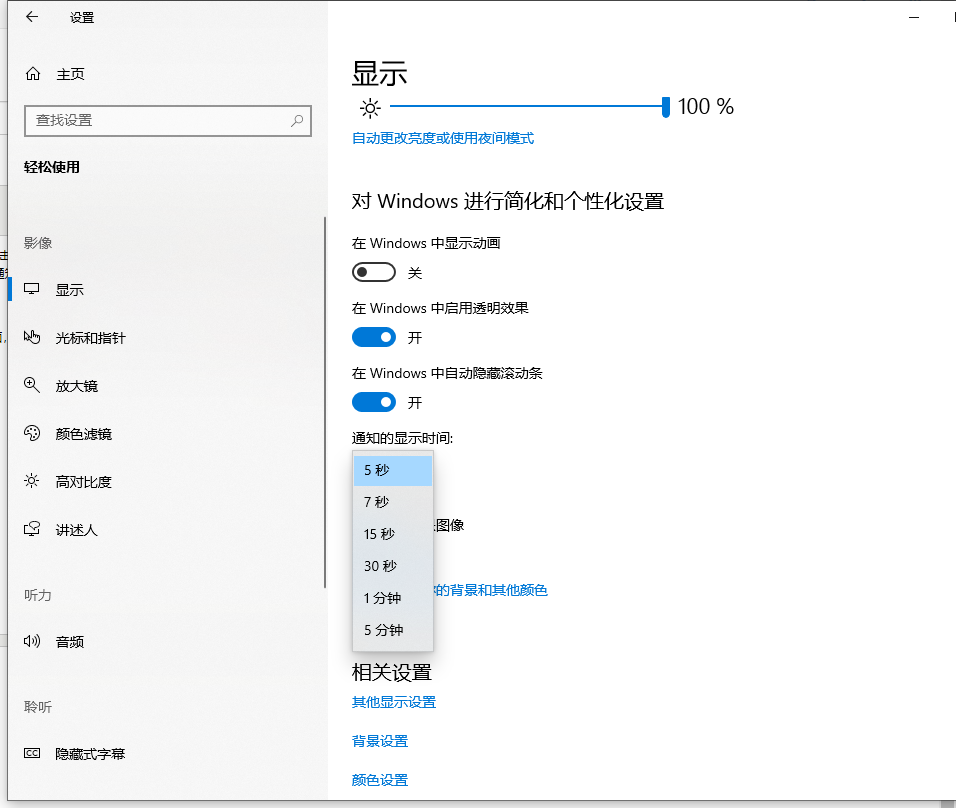Click the cursor icon beside 光标和指针

click(32, 337)
